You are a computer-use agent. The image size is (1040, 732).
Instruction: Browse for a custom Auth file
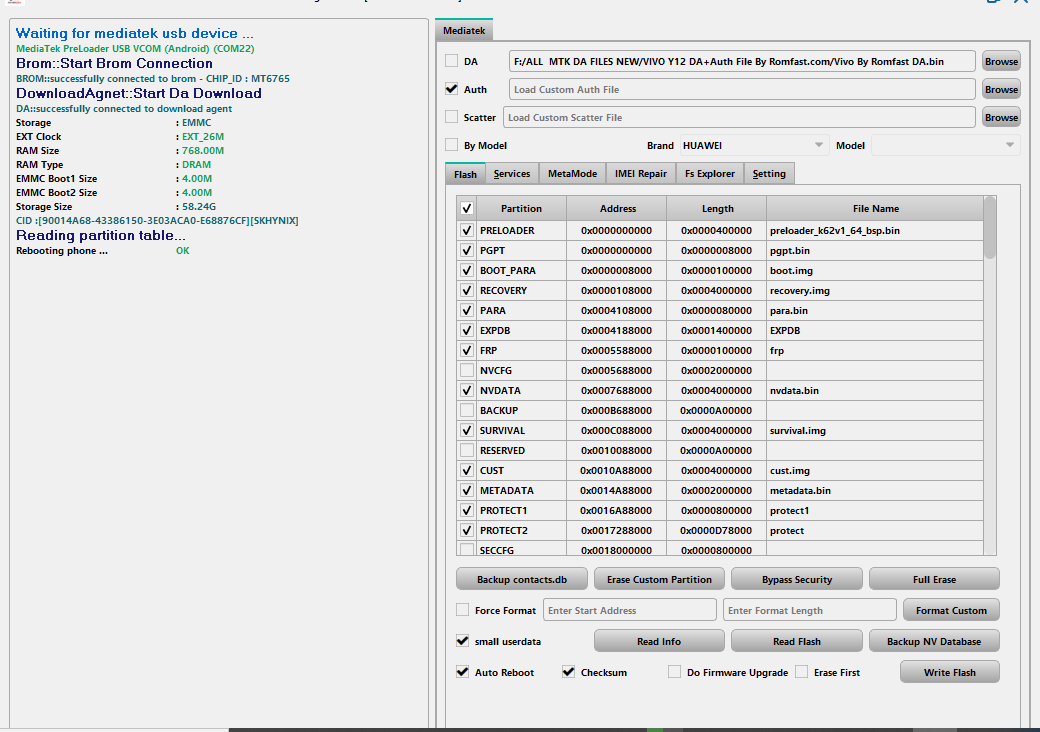(1001, 89)
